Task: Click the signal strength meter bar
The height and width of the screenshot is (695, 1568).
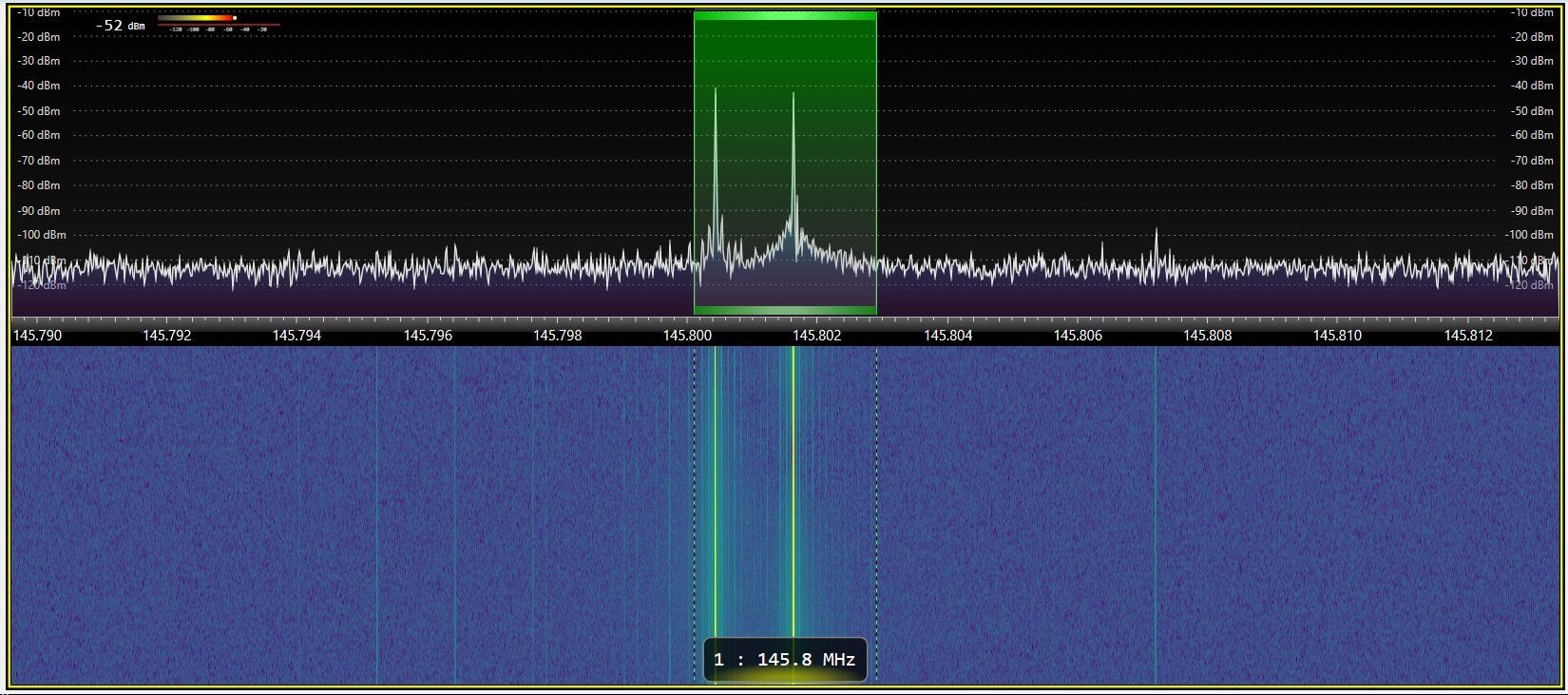Action: (196, 18)
